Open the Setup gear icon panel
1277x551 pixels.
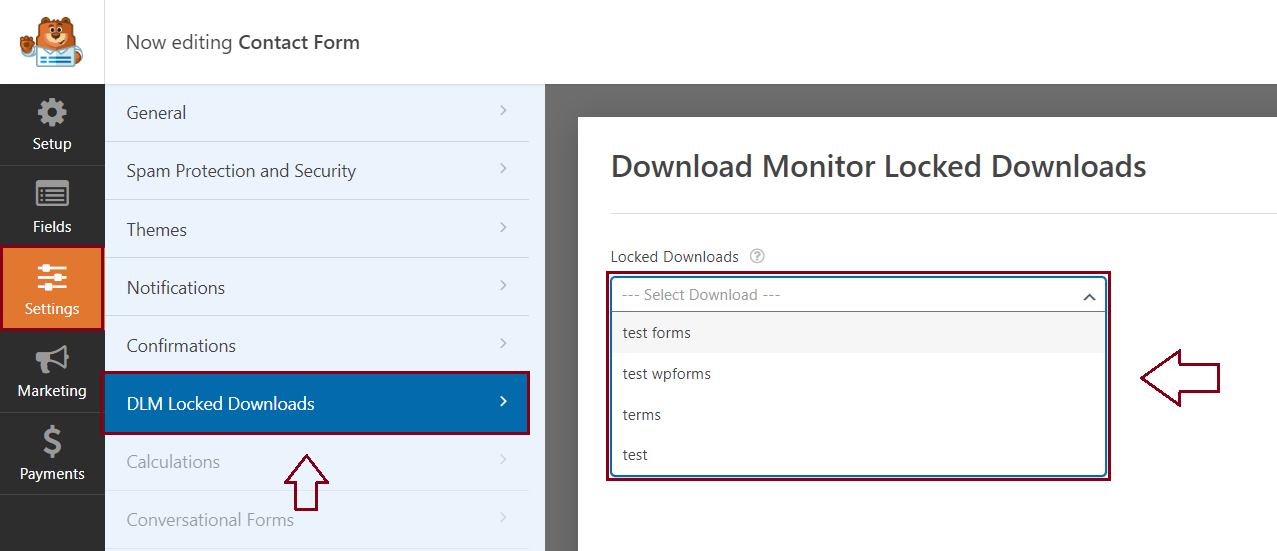click(52, 125)
